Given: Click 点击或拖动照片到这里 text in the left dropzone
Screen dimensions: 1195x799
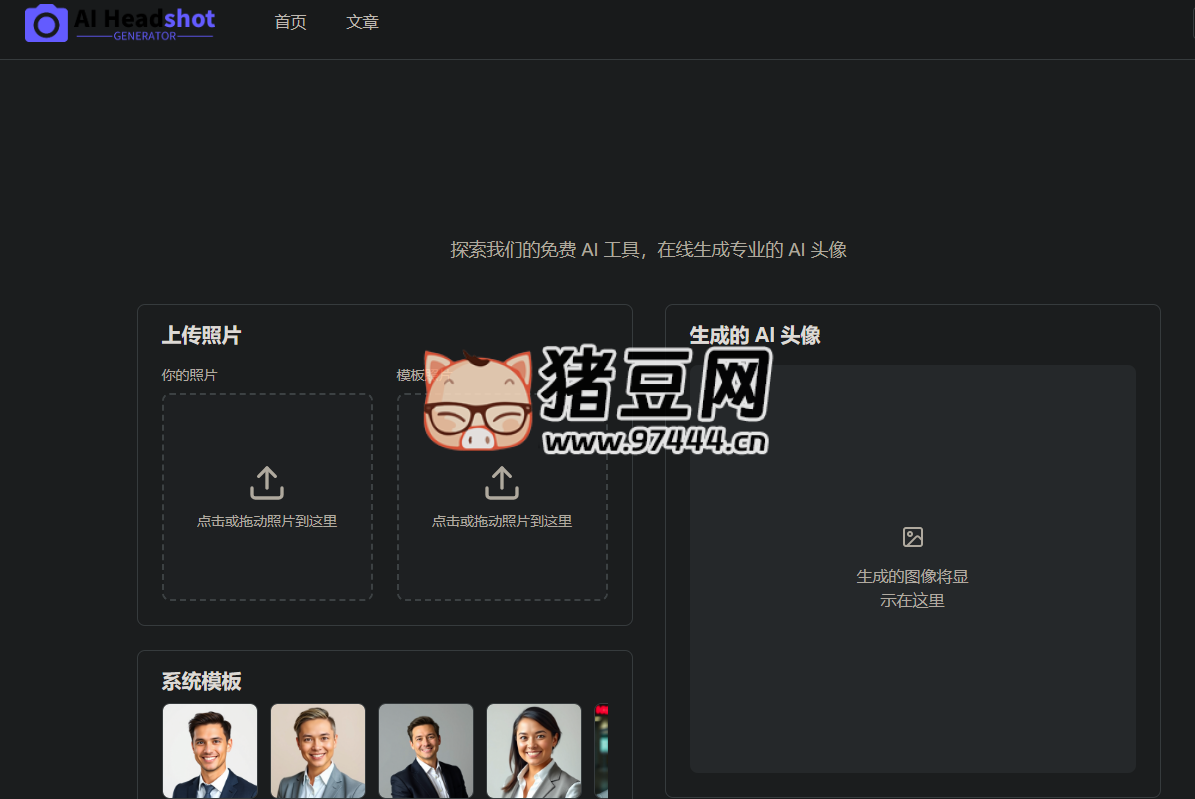Looking at the screenshot, I should pos(266,520).
